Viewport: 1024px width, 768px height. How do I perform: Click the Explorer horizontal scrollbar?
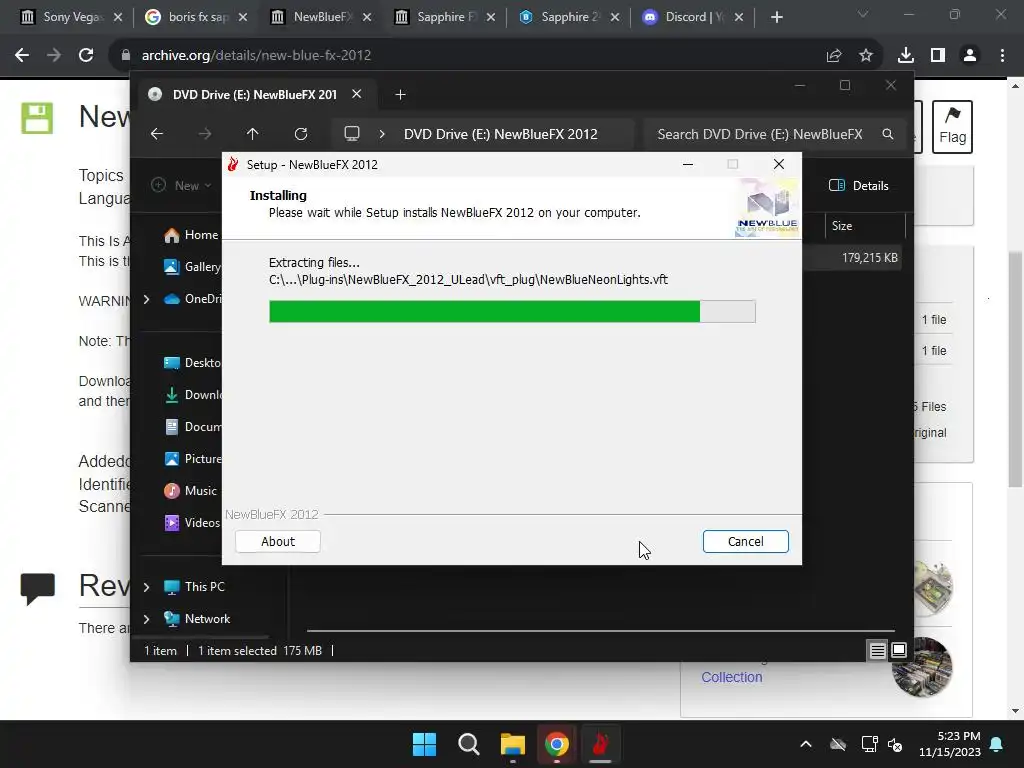tap(601, 631)
